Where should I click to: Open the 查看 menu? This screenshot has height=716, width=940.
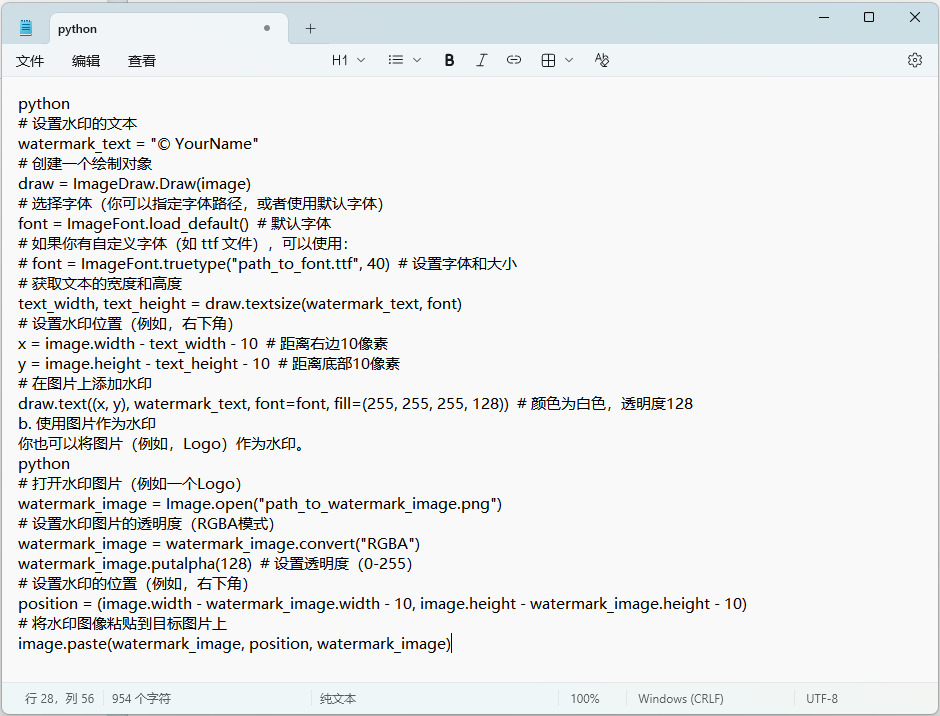(142, 61)
